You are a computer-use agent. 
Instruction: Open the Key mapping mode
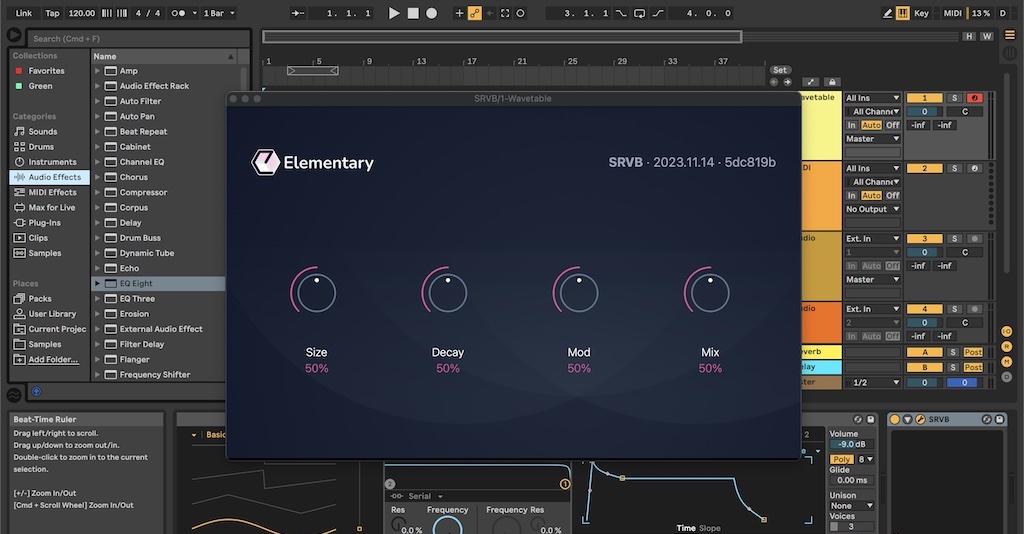click(921, 13)
